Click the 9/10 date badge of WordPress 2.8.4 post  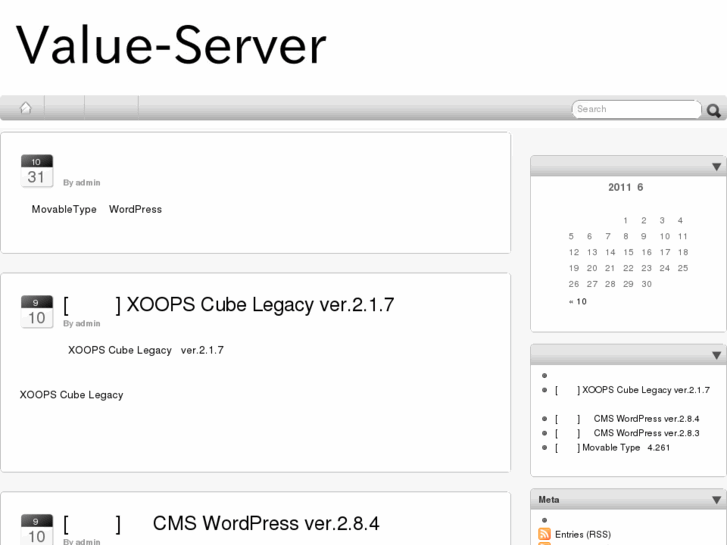point(37,530)
